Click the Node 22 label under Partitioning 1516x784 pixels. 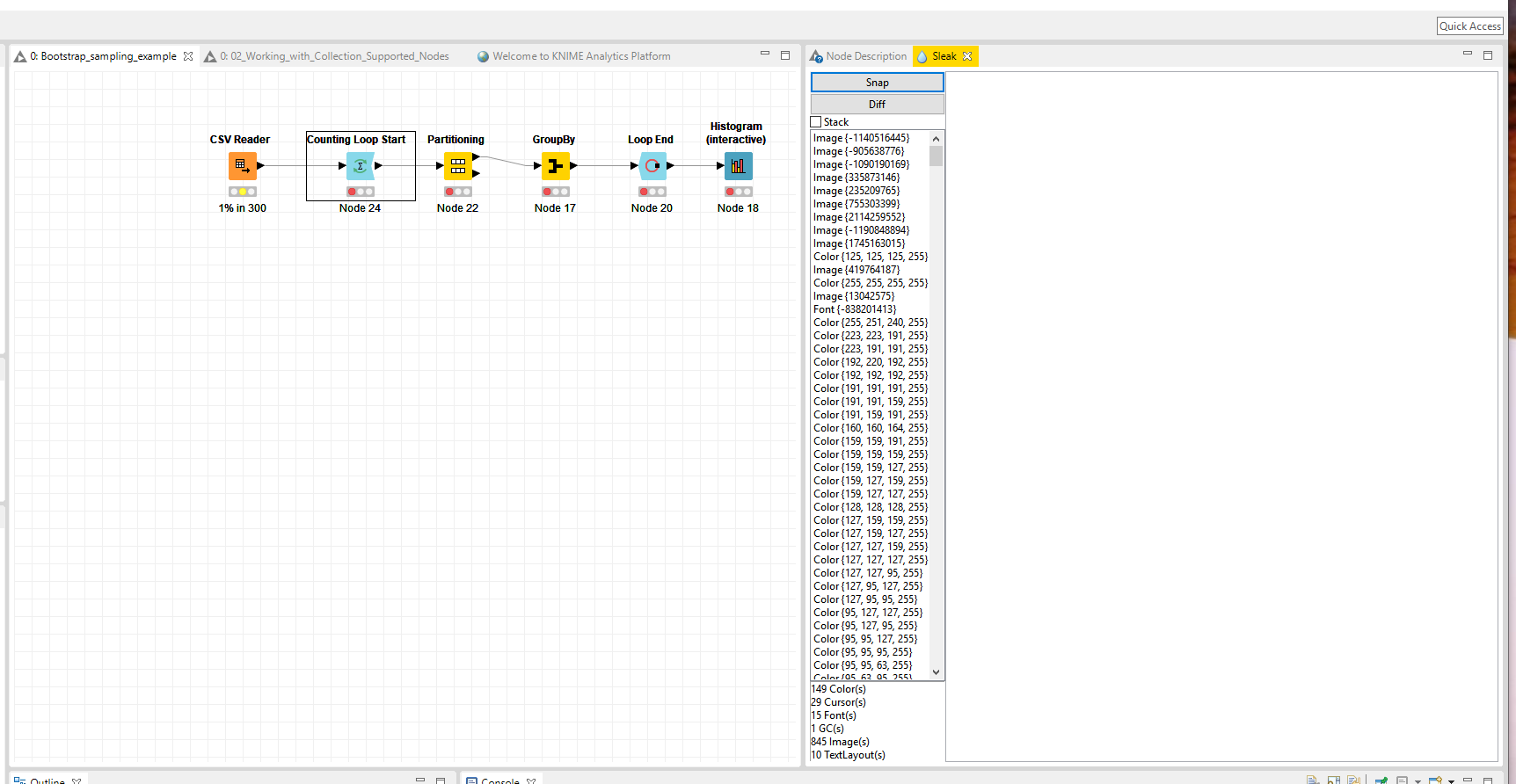pyautogui.click(x=458, y=208)
